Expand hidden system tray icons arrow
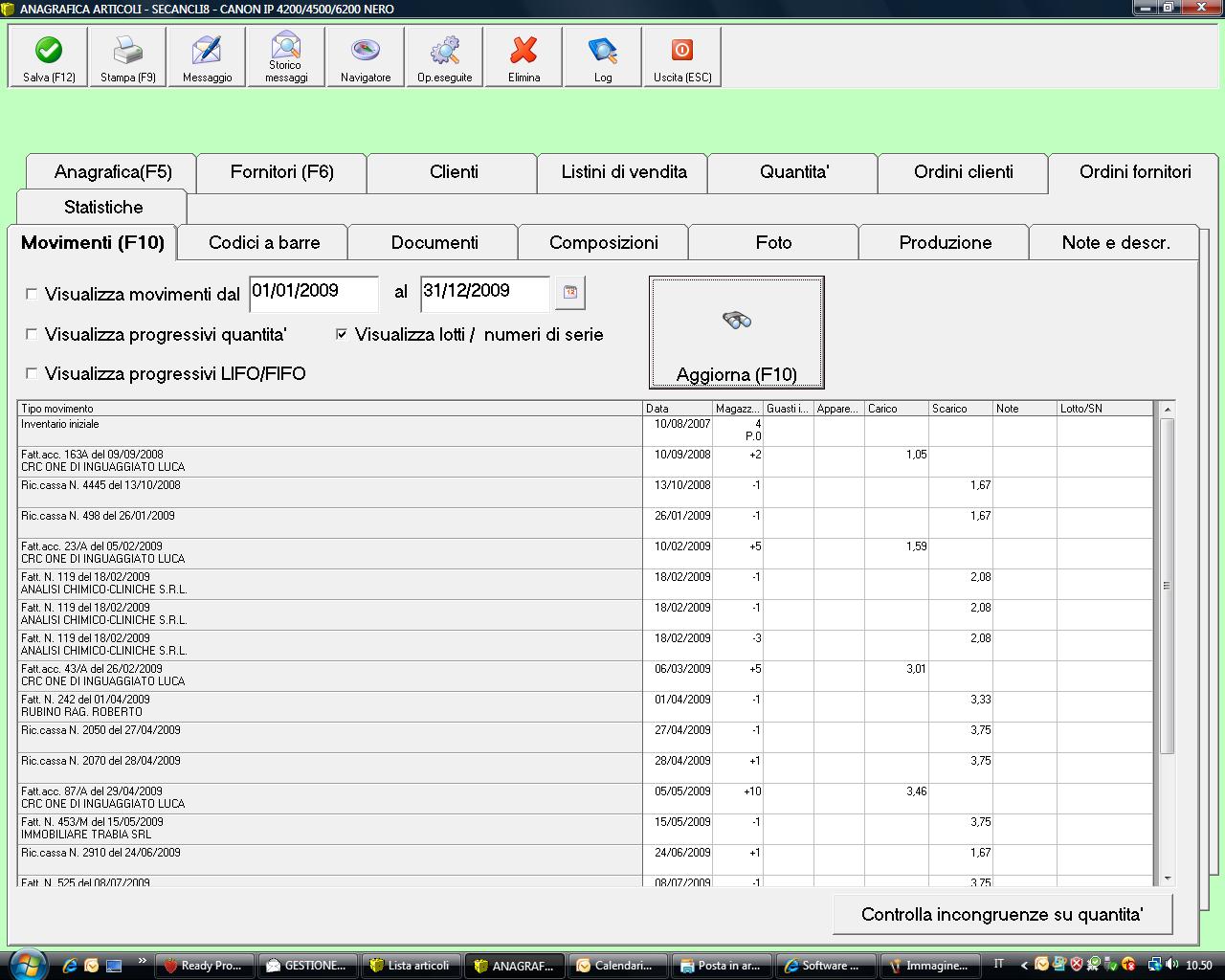 point(1024,965)
